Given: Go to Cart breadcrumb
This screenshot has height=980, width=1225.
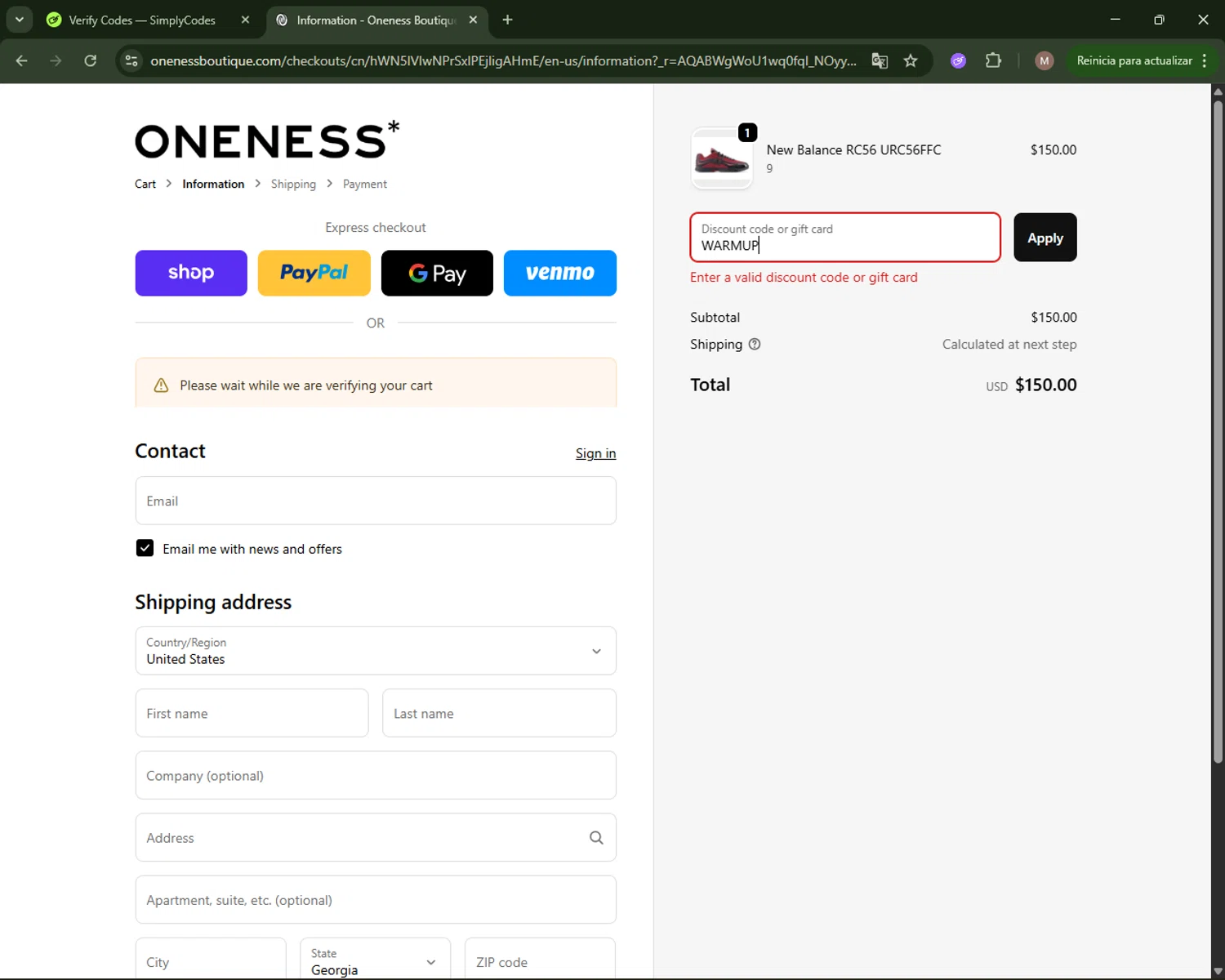Looking at the screenshot, I should (145, 184).
